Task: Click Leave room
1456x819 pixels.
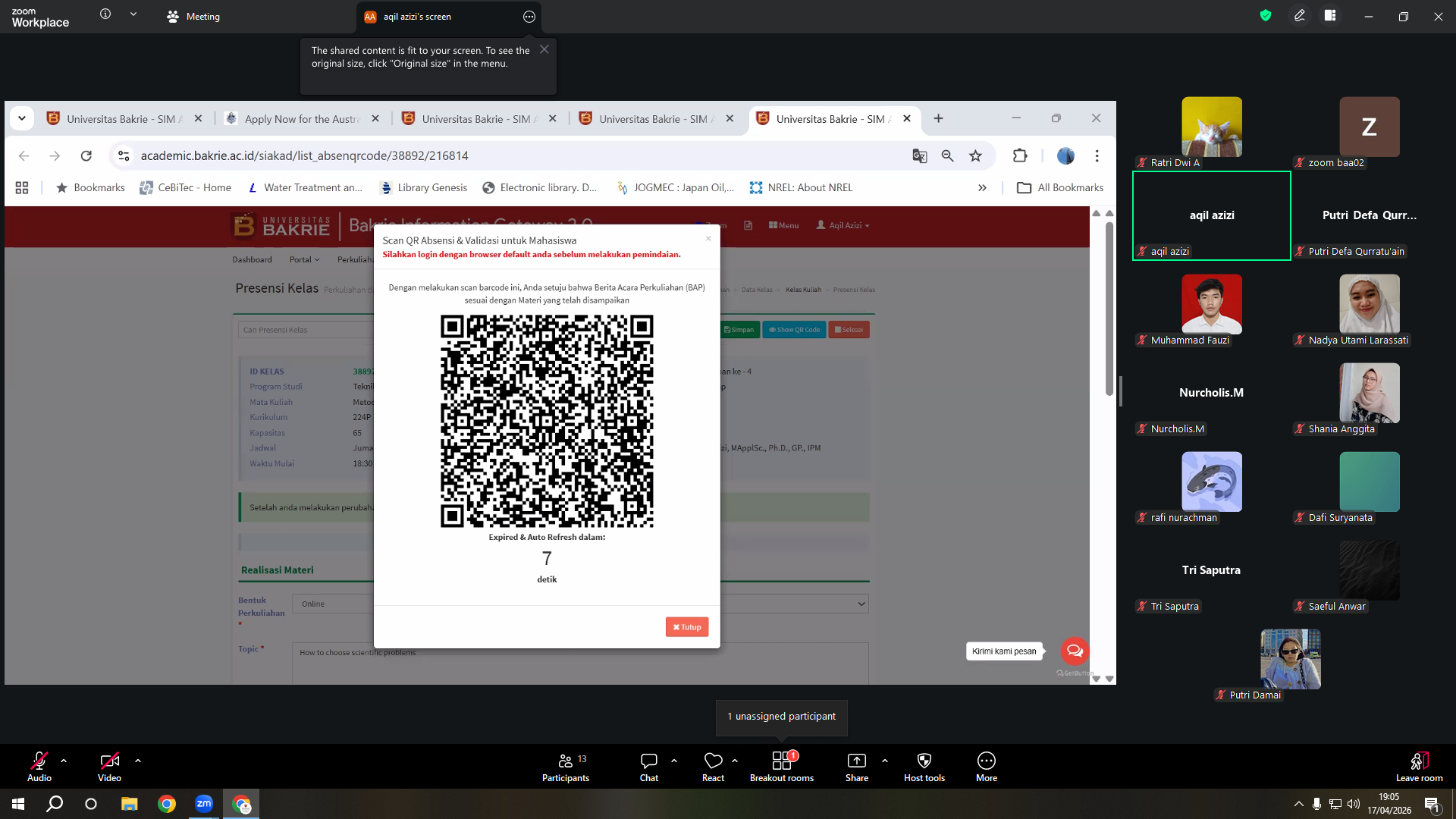Action: (1420, 766)
